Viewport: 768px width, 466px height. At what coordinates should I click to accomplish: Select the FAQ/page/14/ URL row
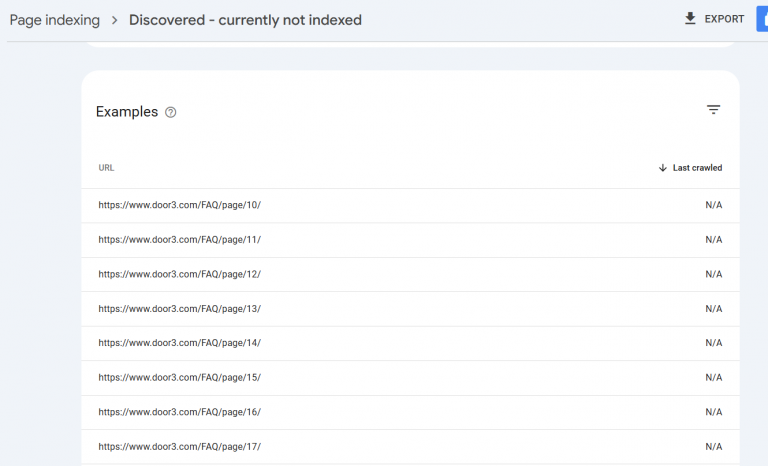(410, 343)
